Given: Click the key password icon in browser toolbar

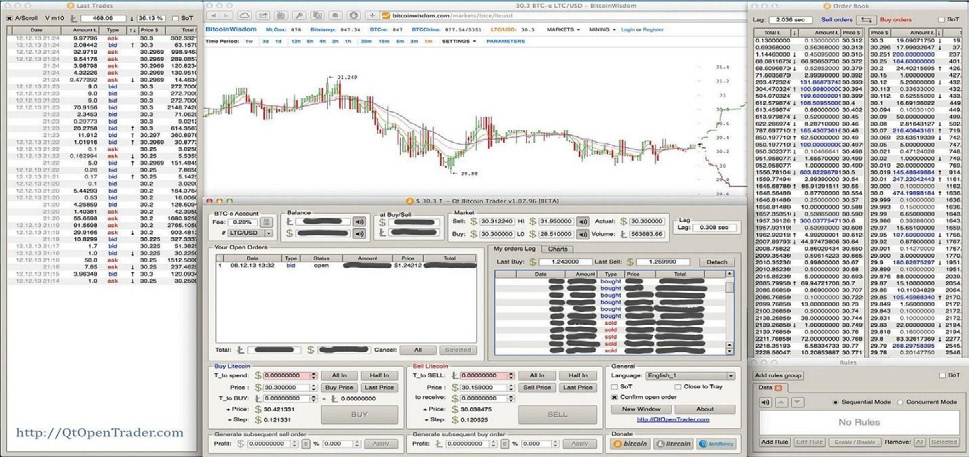Looking at the screenshot, I should [x=299, y=15].
